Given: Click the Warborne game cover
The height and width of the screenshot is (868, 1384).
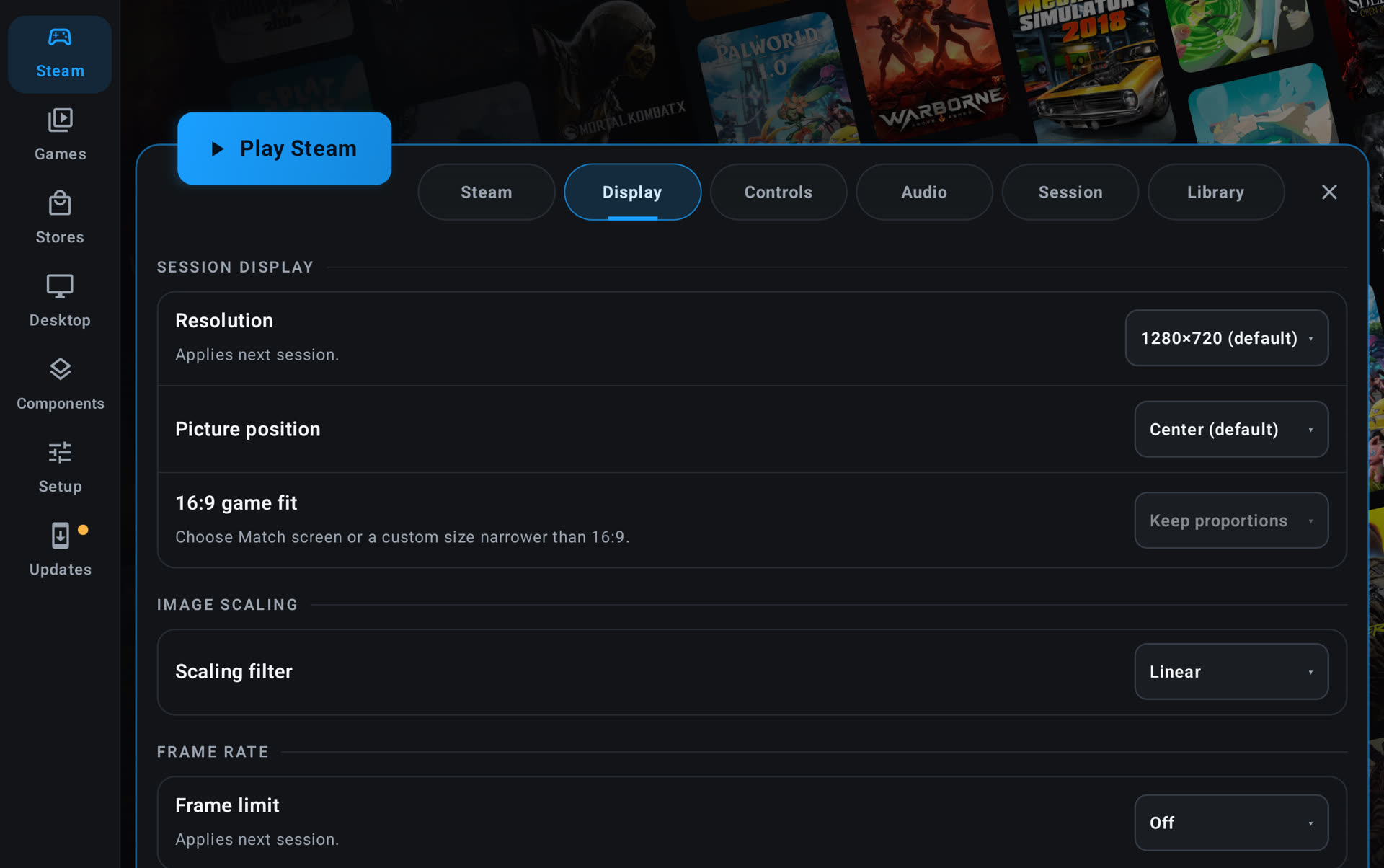Looking at the screenshot, I should pos(930,68).
